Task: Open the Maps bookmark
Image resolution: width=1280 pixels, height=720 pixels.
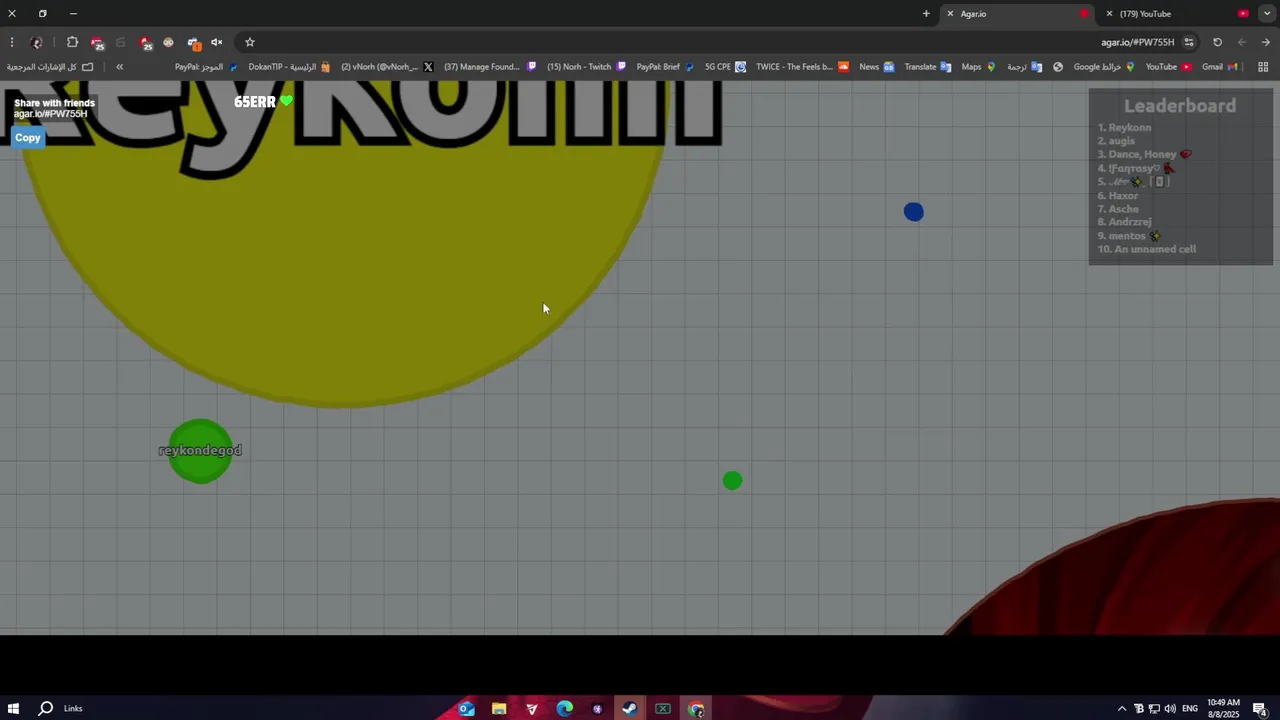Action: coord(978,67)
